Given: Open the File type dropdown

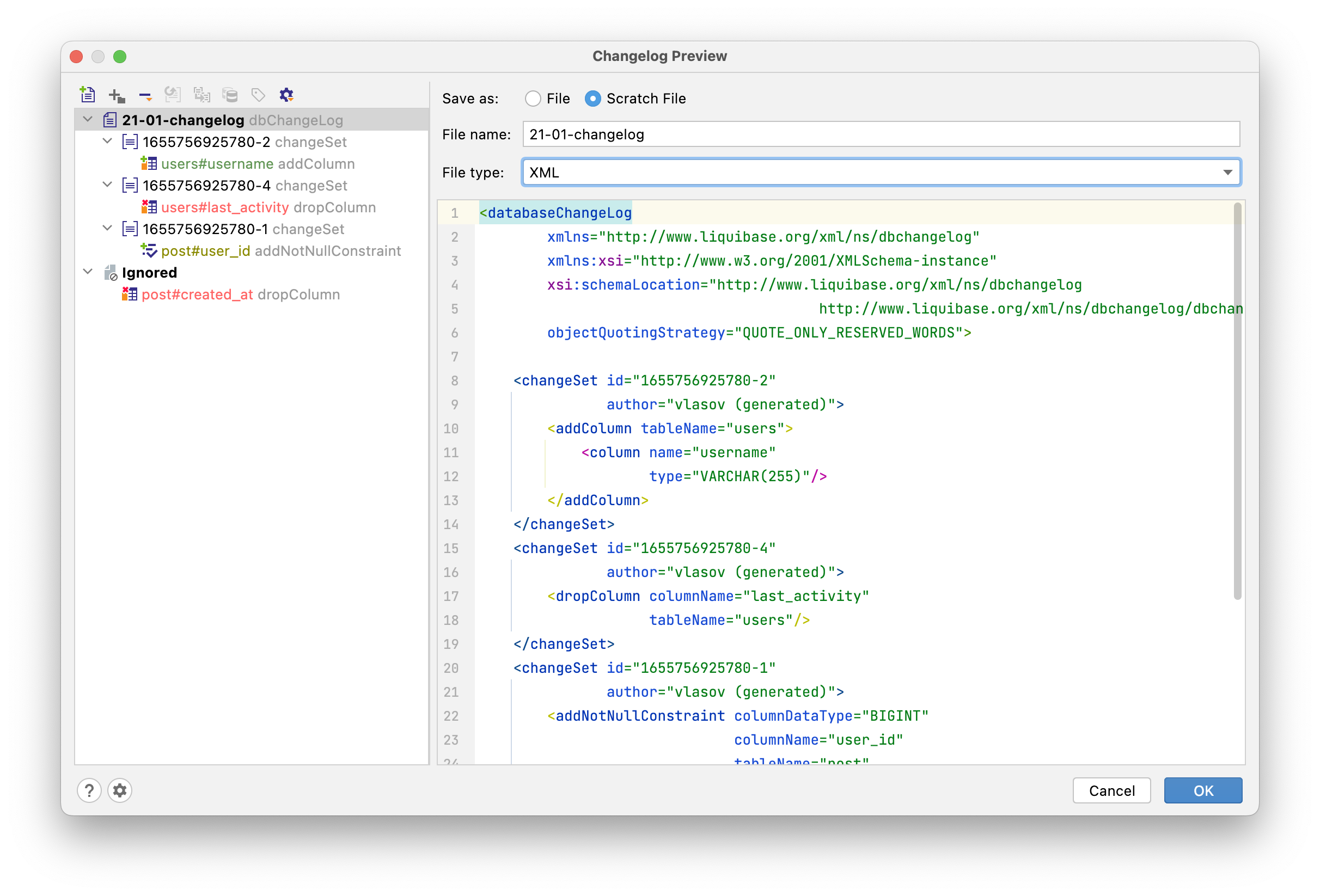Looking at the screenshot, I should point(1228,172).
